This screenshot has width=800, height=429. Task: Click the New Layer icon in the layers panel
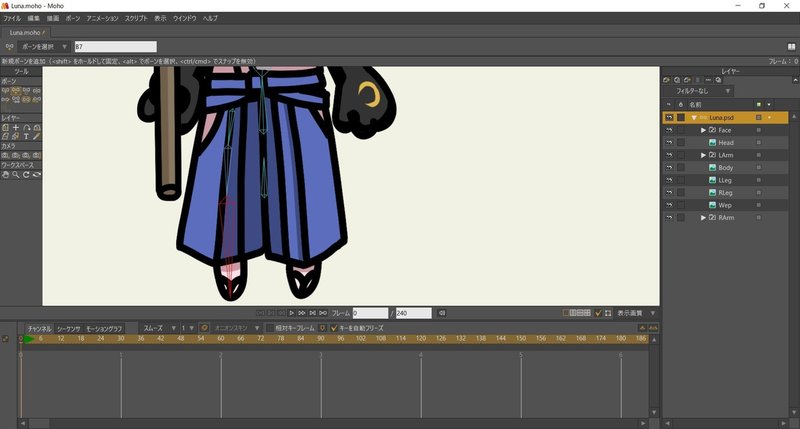coord(666,80)
